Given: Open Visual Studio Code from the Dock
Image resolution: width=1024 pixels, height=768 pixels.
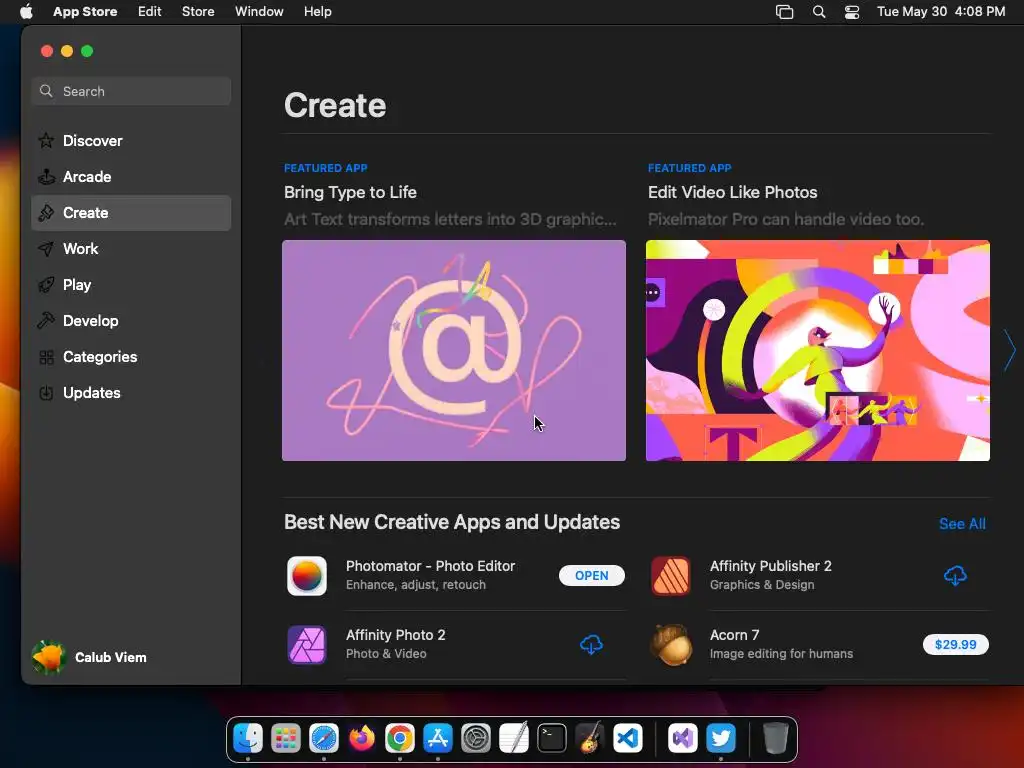Looking at the screenshot, I should pos(628,739).
